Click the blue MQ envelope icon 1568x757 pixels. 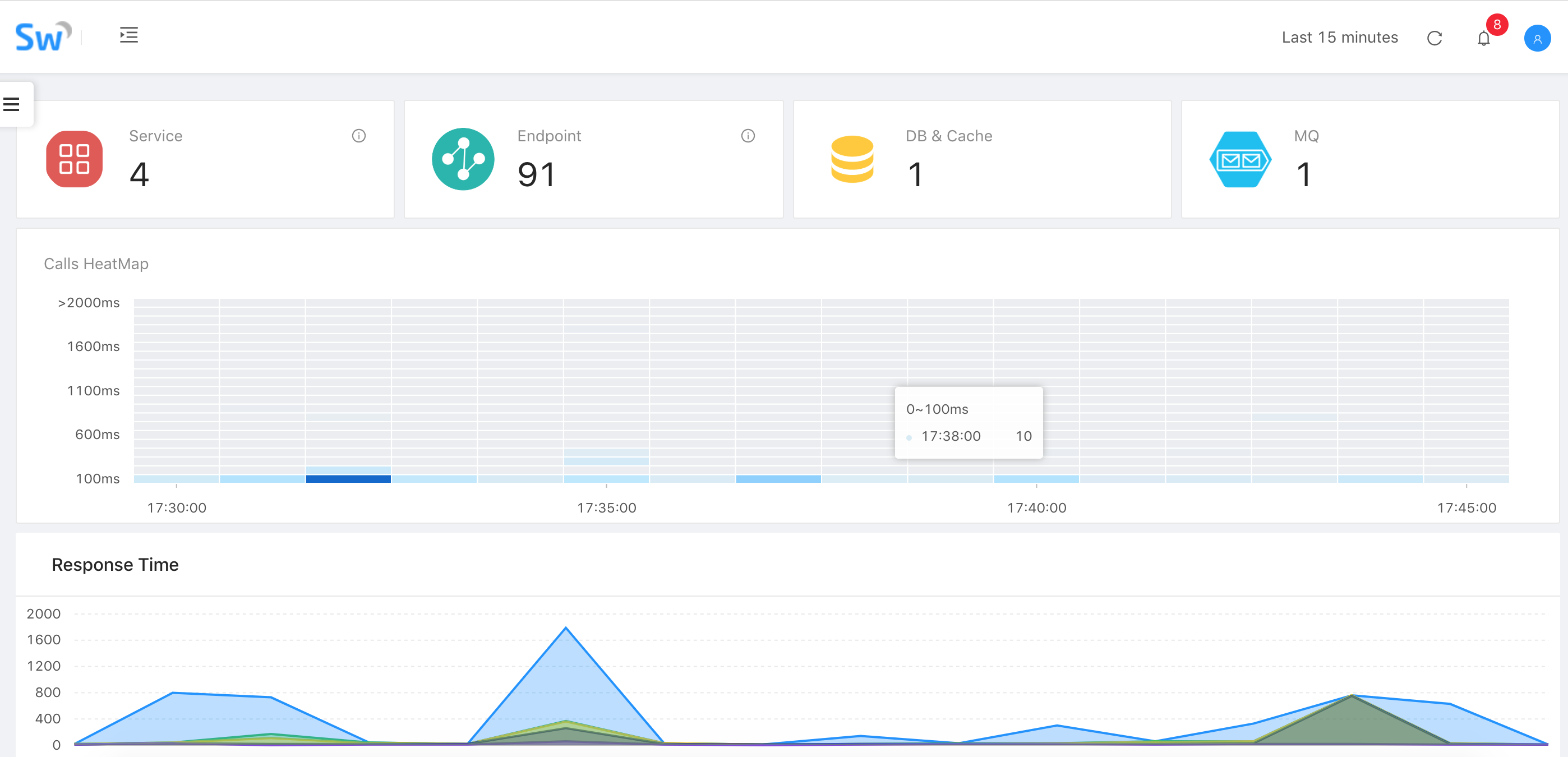coord(1240,159)
